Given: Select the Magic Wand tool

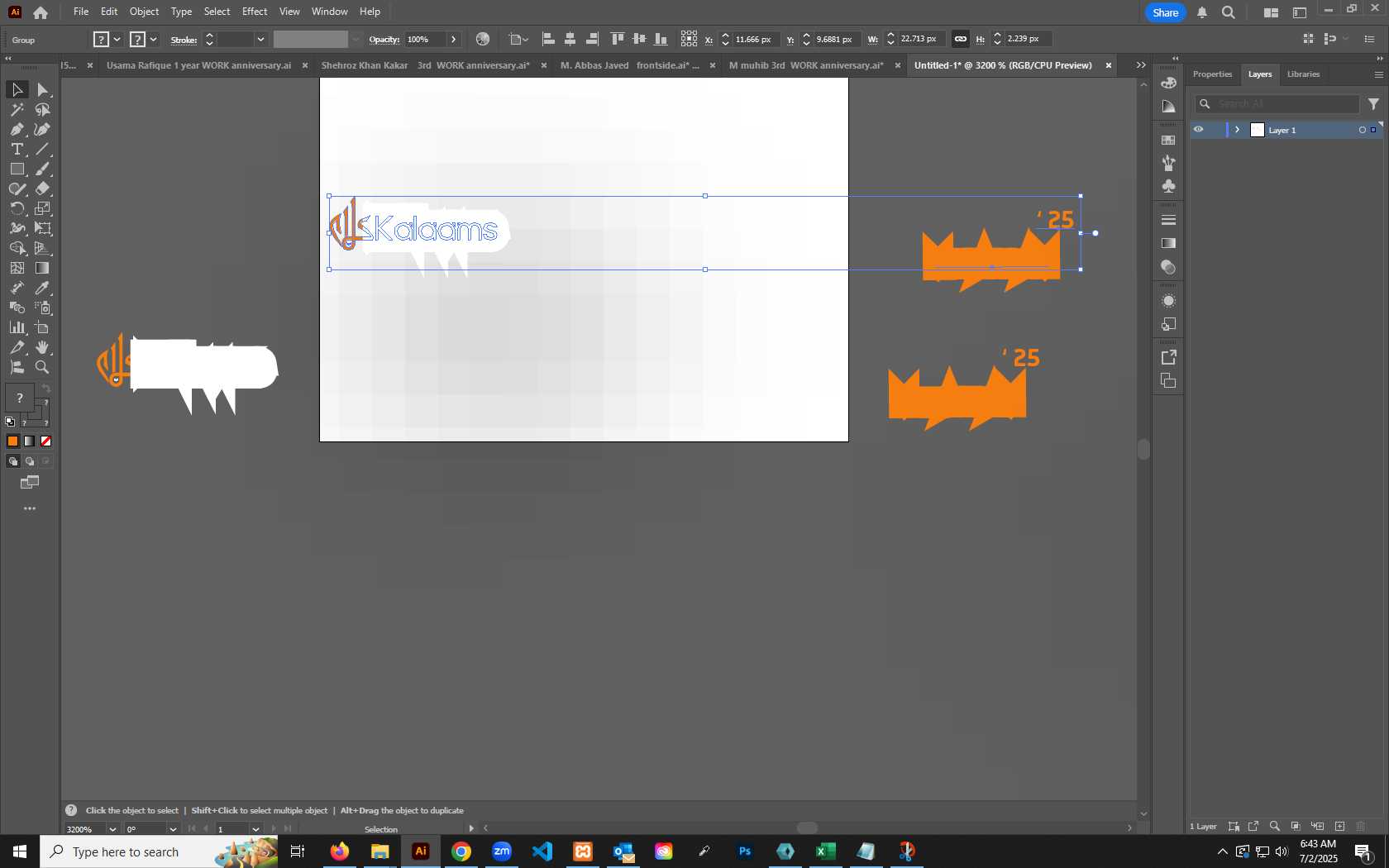Looking at the screenshot, I should pos(17,109).
